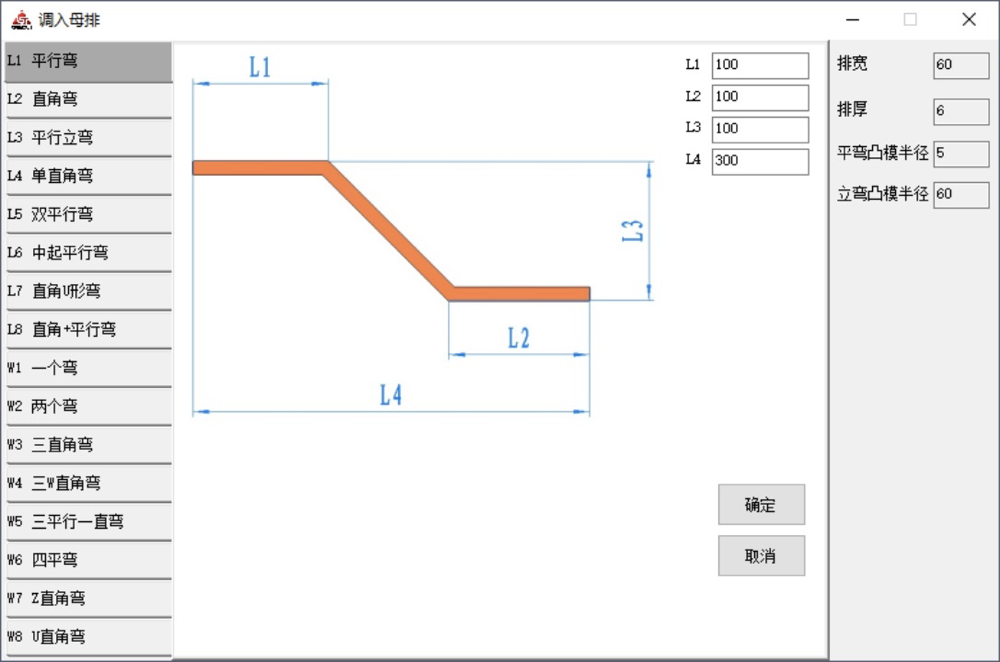Switch to L5 双平行弯 shape

point(88,214)
